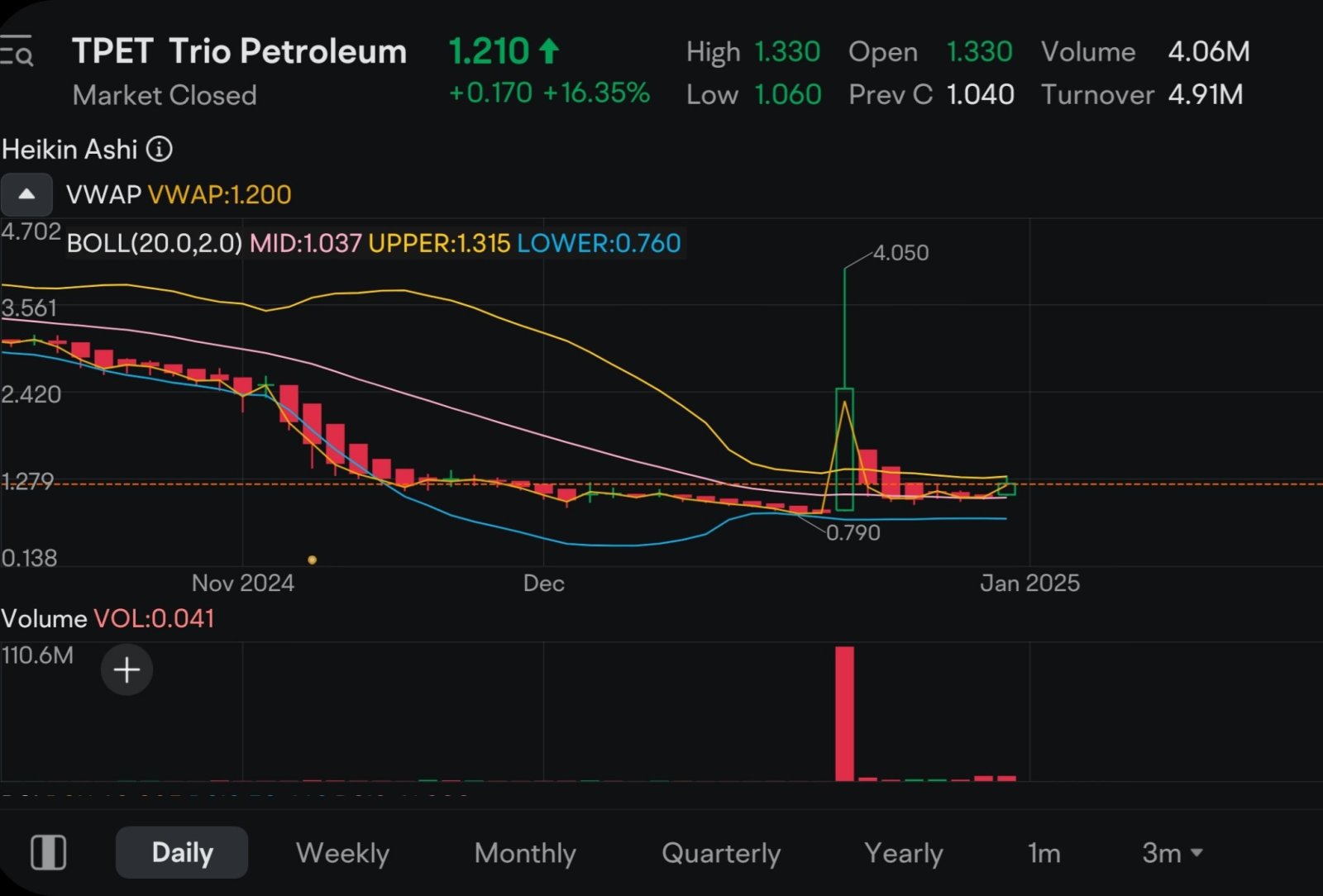Tap the MID:1.037 Bollinger value
This screenshot has width=1323, height=896.
tap(306, 243)
